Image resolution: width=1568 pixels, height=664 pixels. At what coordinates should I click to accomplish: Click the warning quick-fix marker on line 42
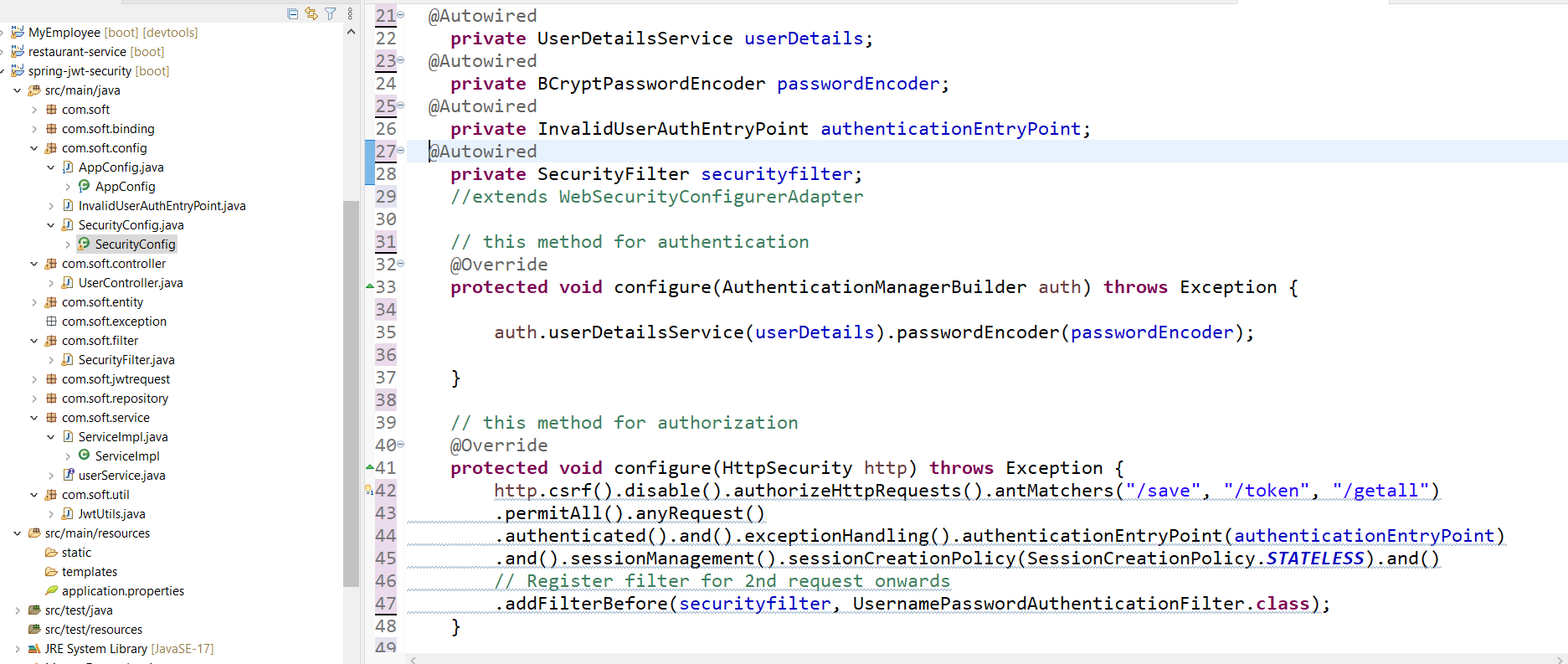[369, 491]
